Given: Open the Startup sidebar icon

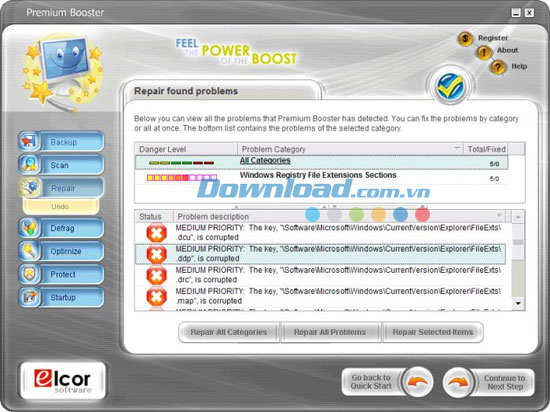Looking at the screenshot, I should coord(28,297).
